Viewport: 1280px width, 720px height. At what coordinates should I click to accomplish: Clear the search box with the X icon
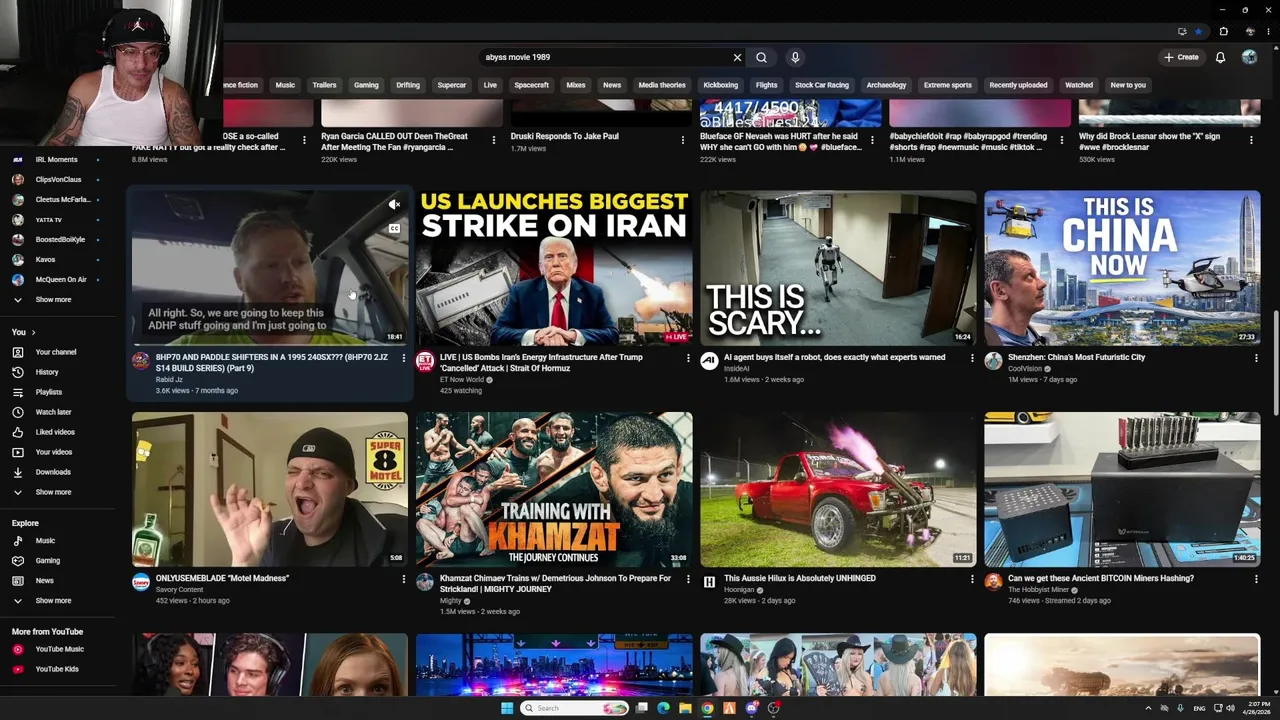click(x=737, y=57)
